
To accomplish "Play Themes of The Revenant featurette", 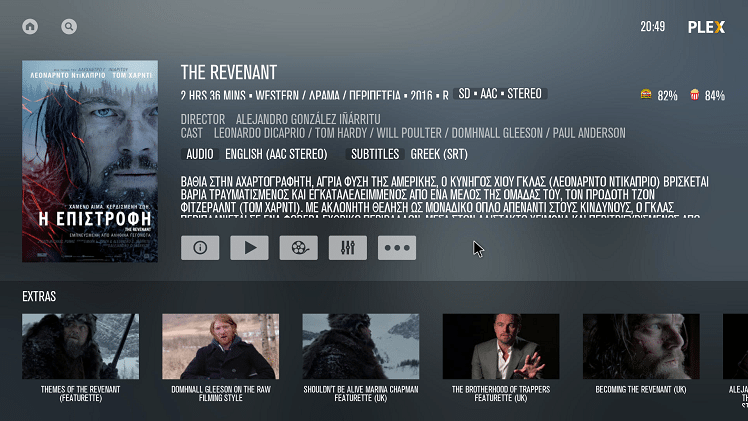I will (81, 347).
